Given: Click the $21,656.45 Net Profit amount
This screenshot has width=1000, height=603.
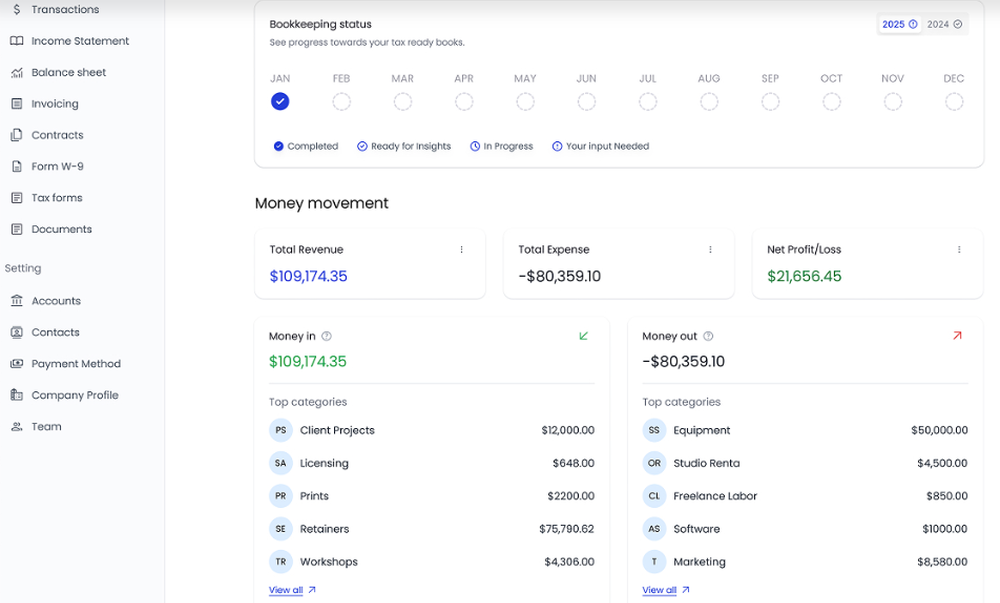Looking at the screenshot, I should [x=804, y=276].
